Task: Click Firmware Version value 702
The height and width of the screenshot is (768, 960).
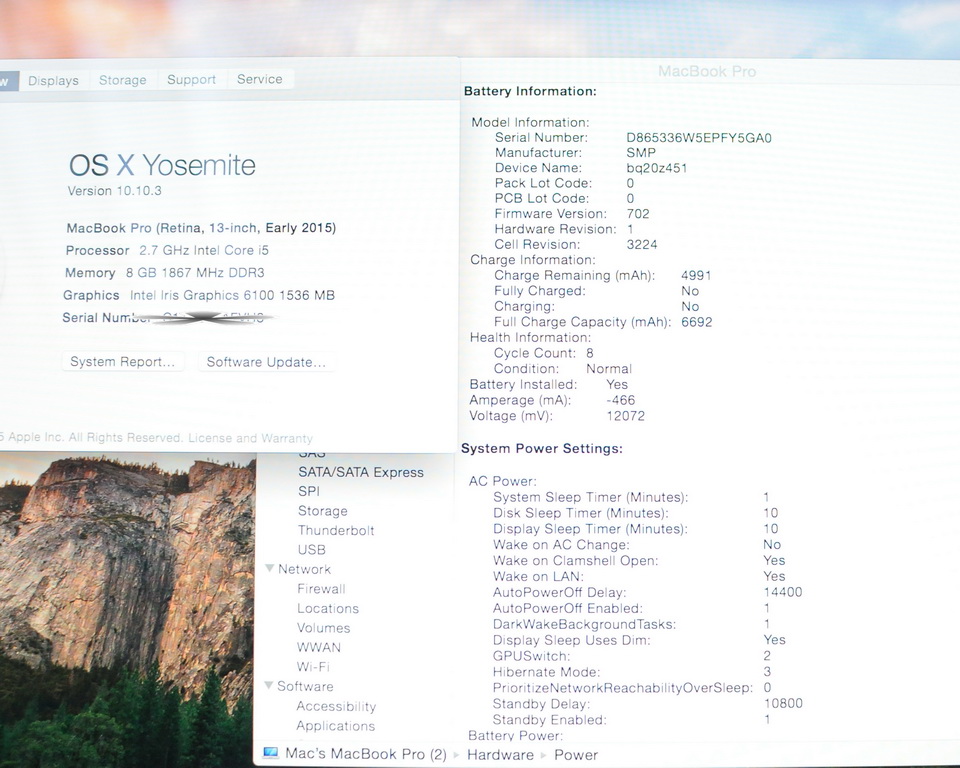Action: click(x=638, y=214)
